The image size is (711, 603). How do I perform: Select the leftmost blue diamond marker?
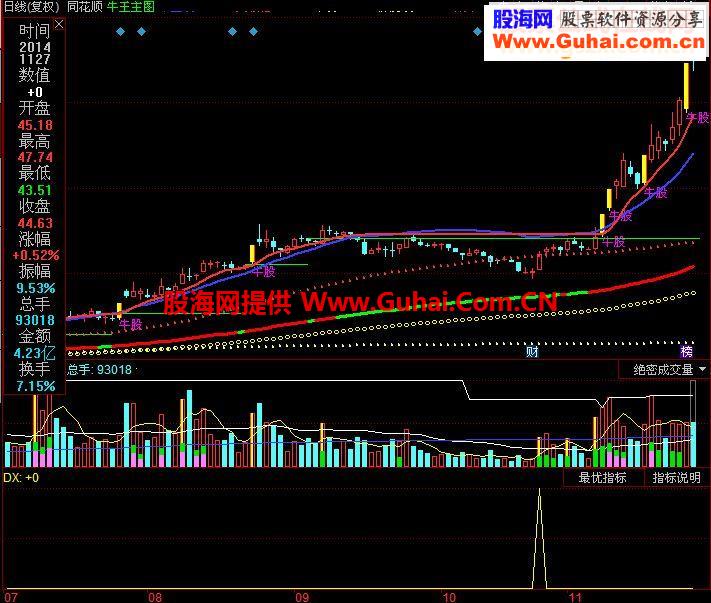click(x=120, y=32)
